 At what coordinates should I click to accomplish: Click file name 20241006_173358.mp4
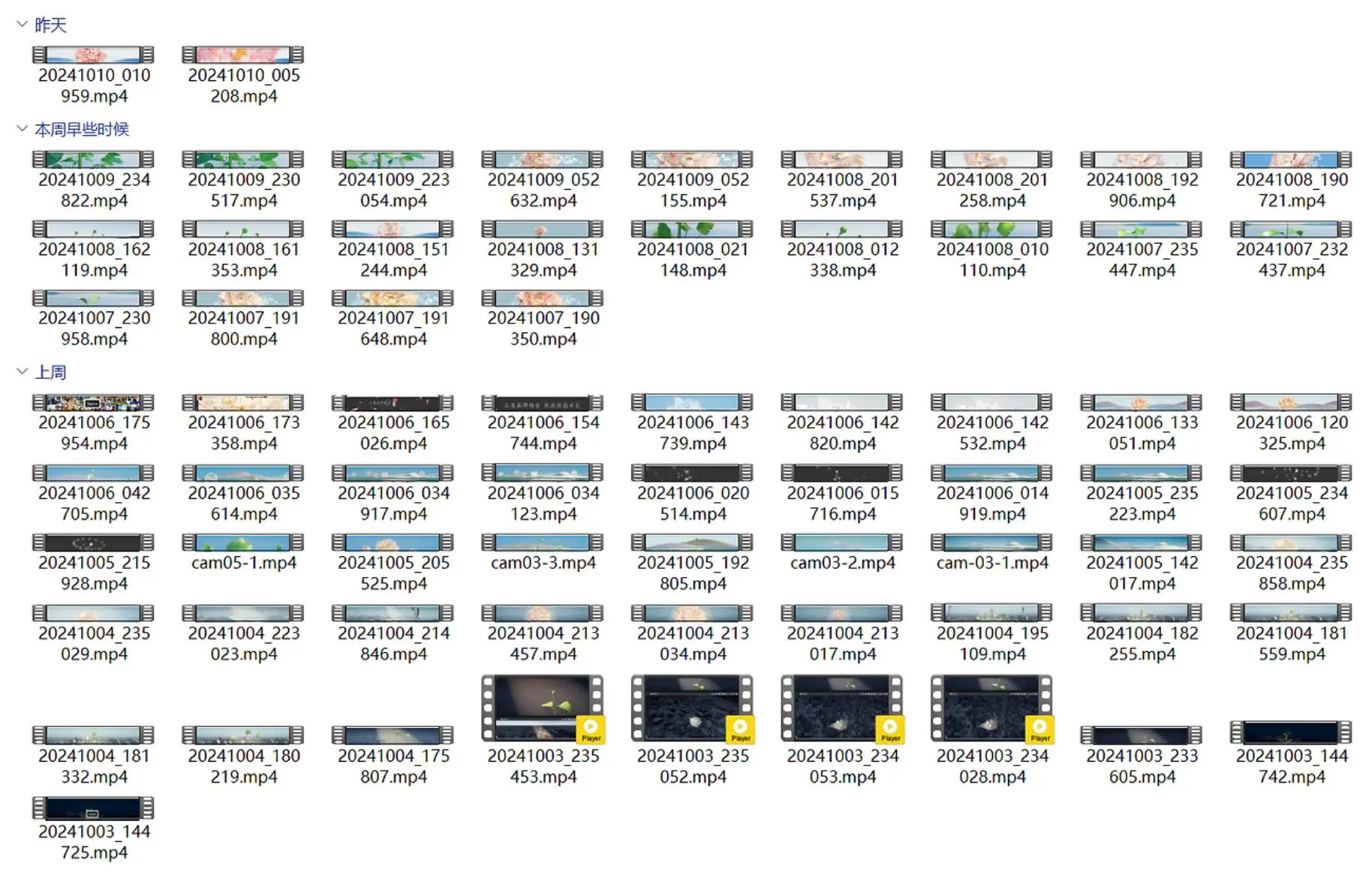coord(243,433)
